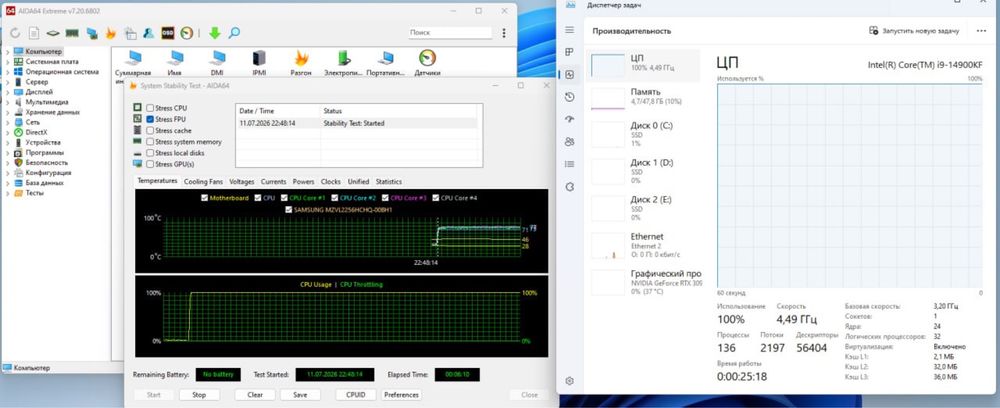Open Services icon in Task Manager sidebar
Screen dimensions: 1000x408
tap(570, 187)
